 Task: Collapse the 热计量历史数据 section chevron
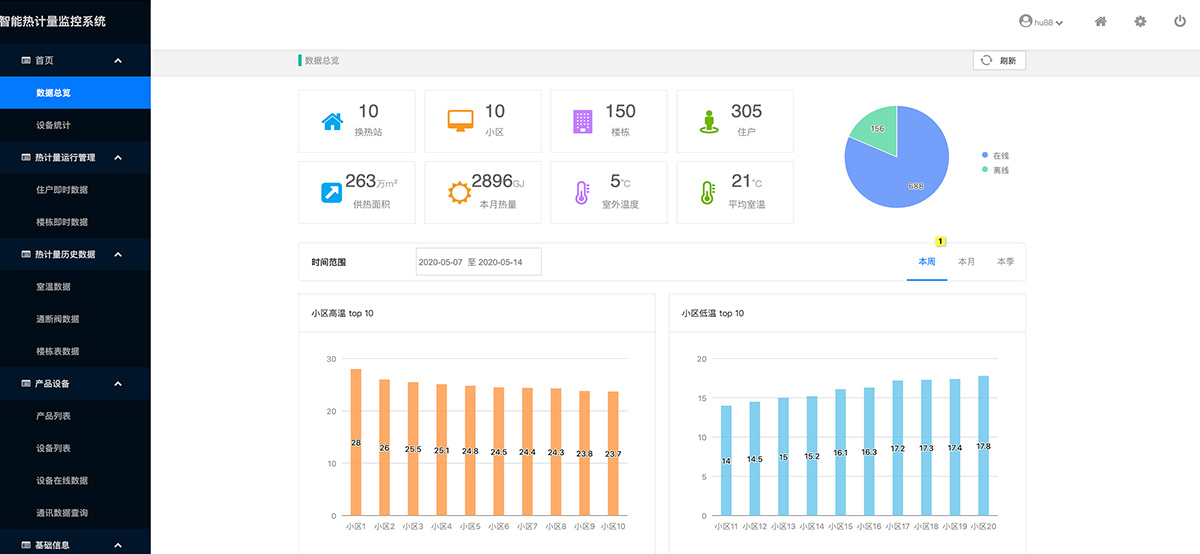tap(118, 254)
